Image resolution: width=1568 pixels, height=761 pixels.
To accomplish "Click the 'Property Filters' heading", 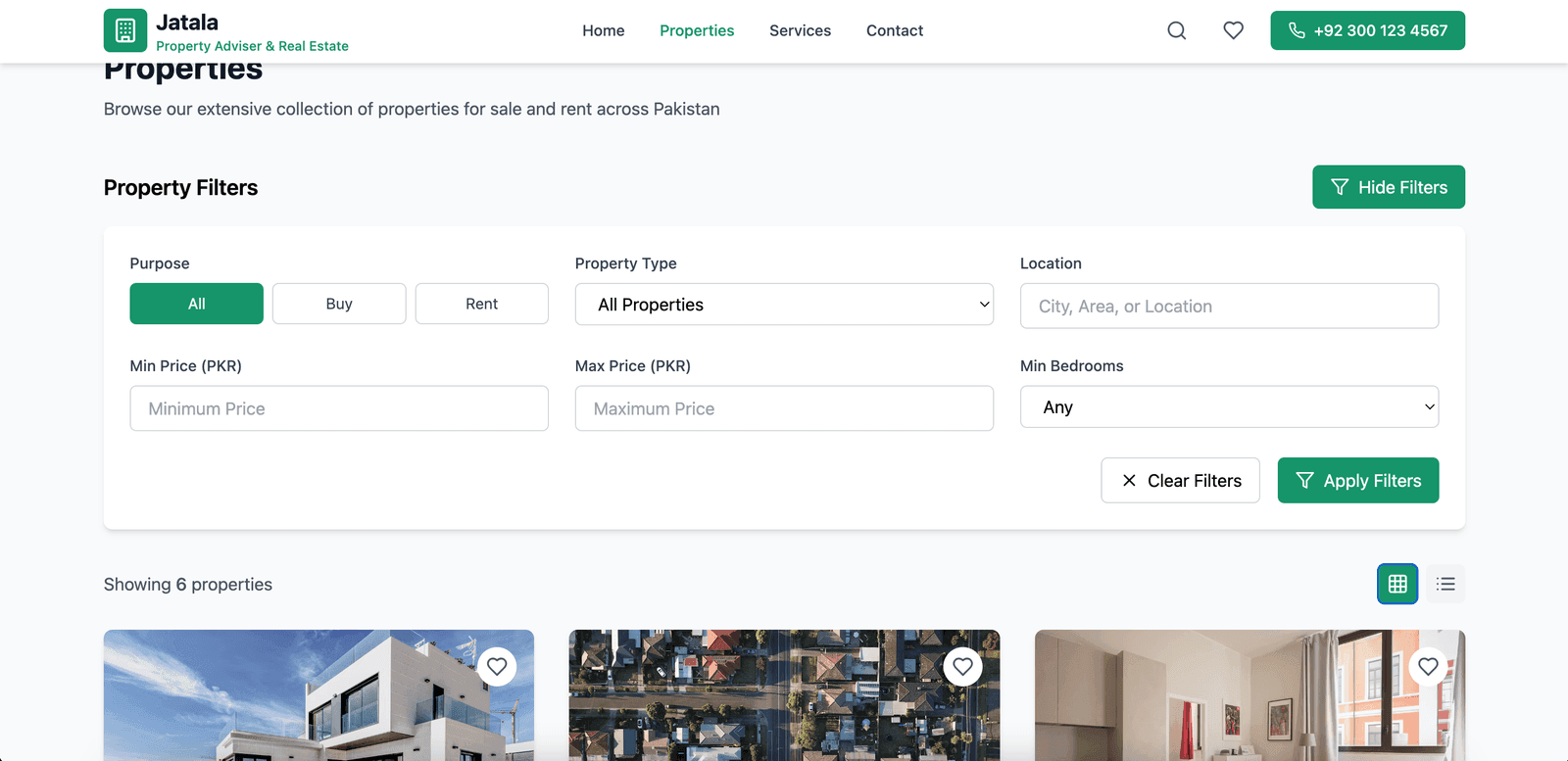I will (x=180, y=187).
